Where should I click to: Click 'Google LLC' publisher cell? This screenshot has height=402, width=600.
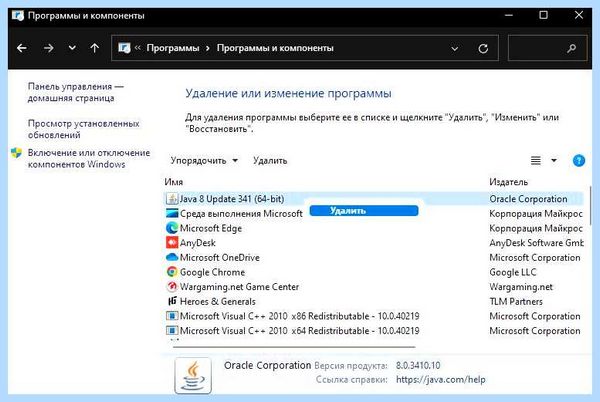(x=513, y=272)
